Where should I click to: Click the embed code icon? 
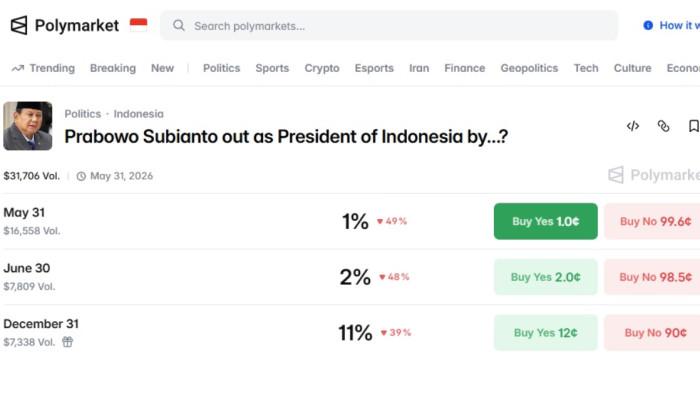tap(633, 126)
